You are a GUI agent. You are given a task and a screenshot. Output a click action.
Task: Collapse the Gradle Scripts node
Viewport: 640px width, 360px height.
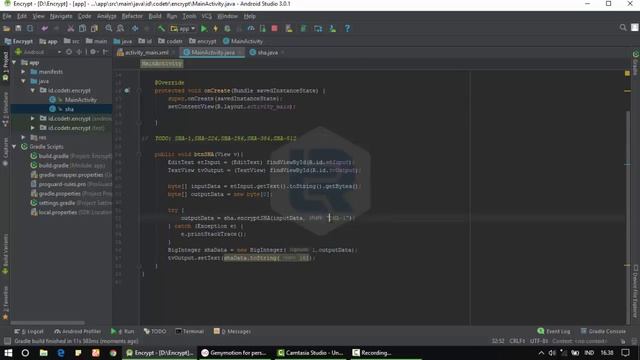point(14,147)
